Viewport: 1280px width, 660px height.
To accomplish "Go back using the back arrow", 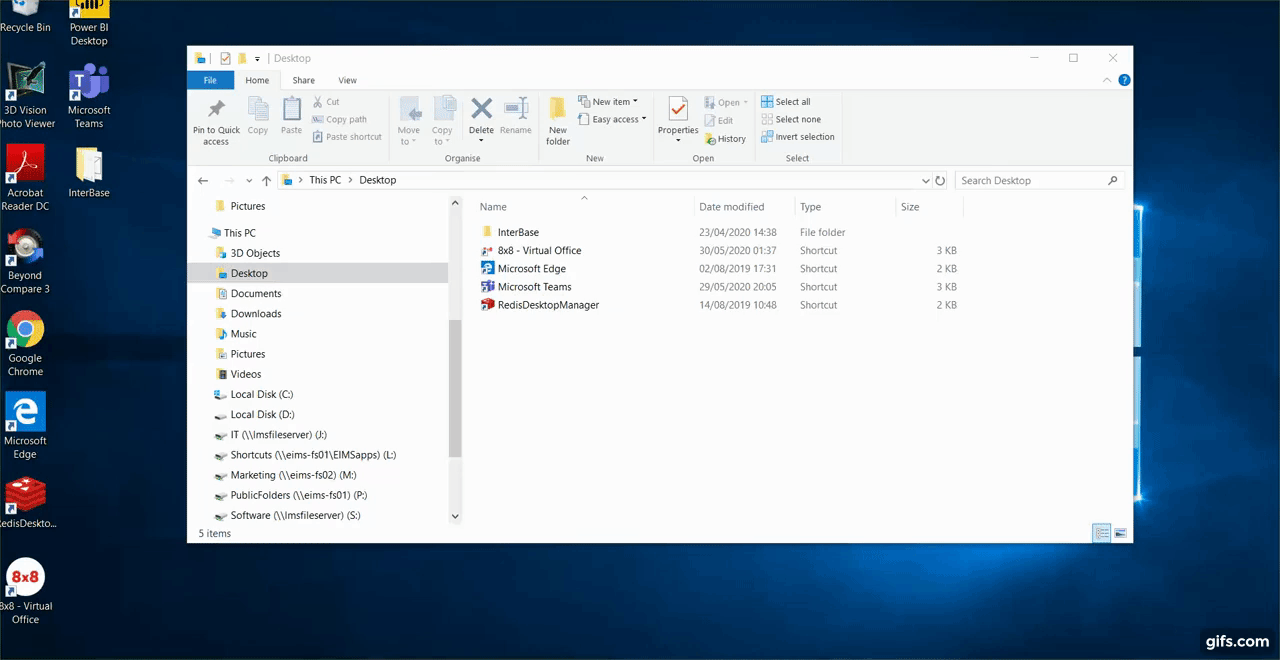I will (x=203, y=181).
